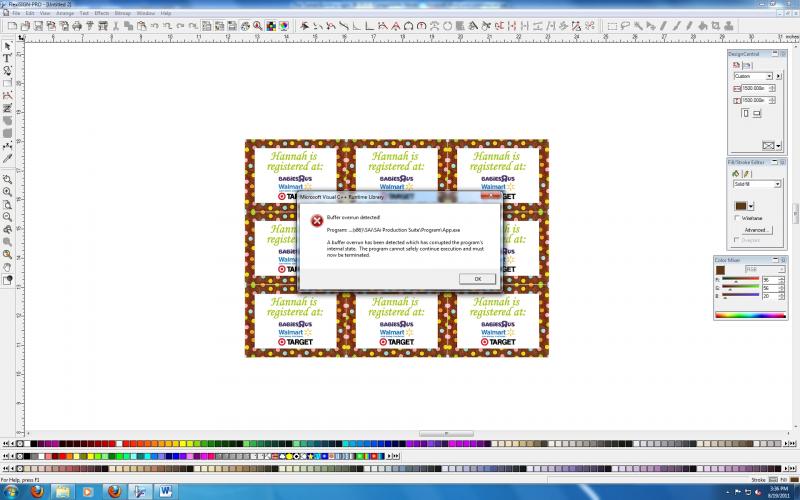Click the Redo toolbar icon
This screenshot has height=500, width=800.
coord(180,26)
